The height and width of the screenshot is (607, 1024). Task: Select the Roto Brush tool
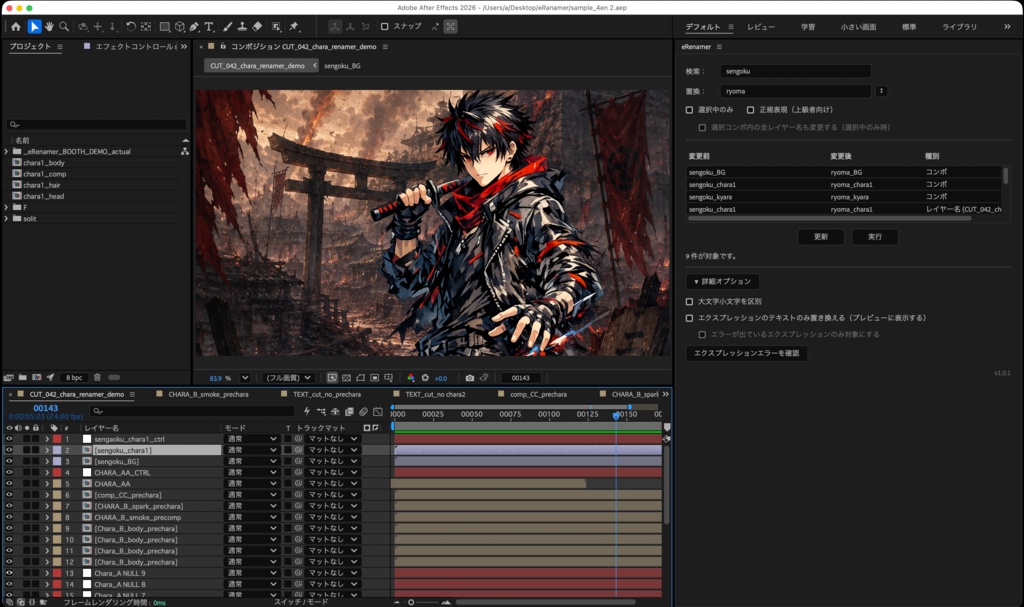(x=277, y=27)
